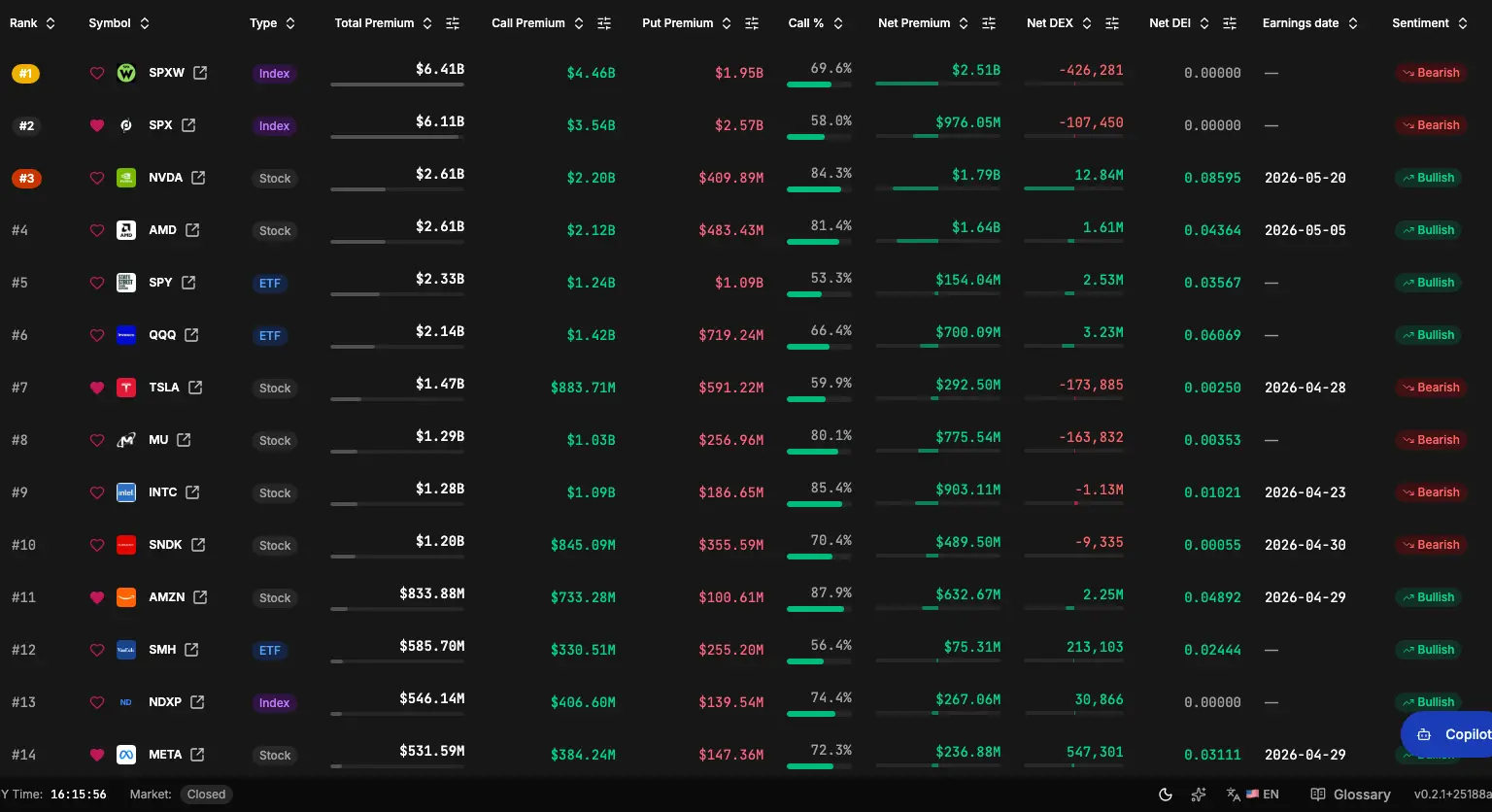Viewport: 1492px width, 812px height.
Task: Unfavorite META using its filled heart
Action: 97,755
